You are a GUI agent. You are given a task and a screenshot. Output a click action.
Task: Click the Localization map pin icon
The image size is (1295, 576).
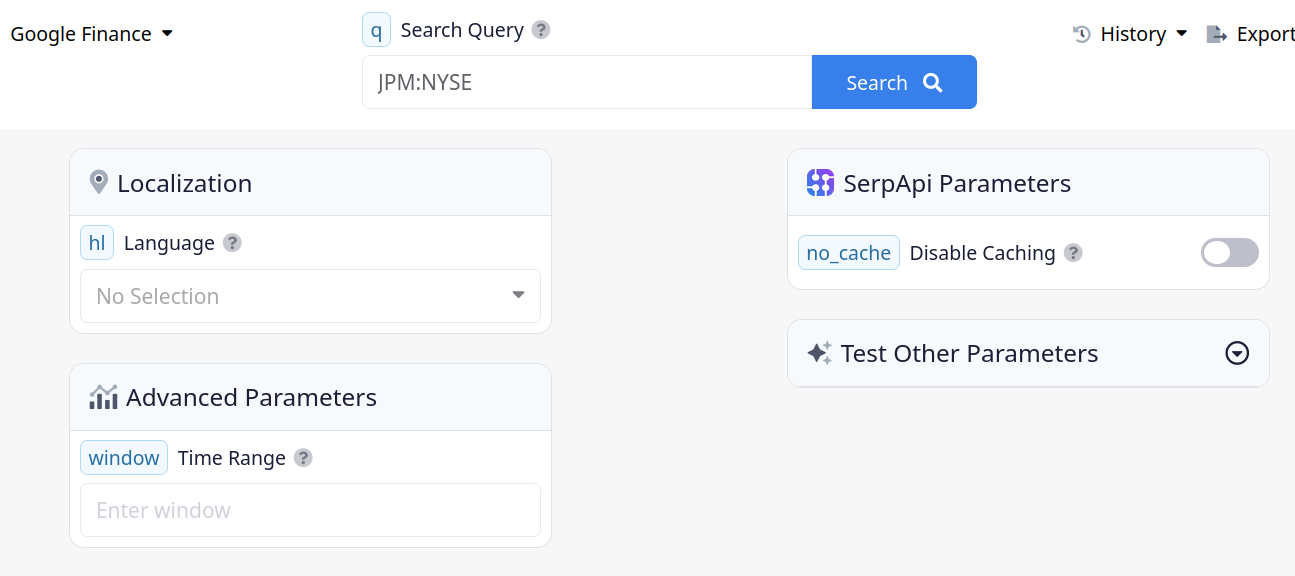pyautogui.click(x=98, y=183)
